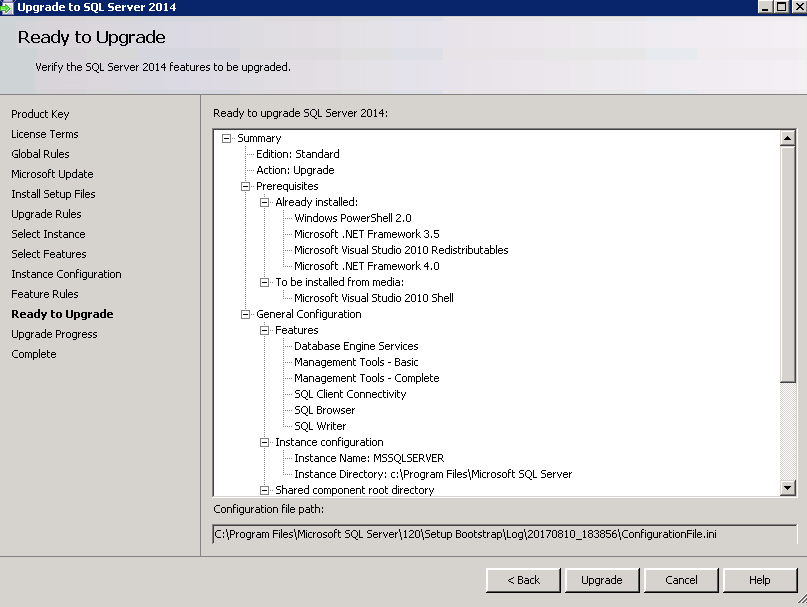Click the Back button
807x607 pixels.
click(x=523, y=580)
